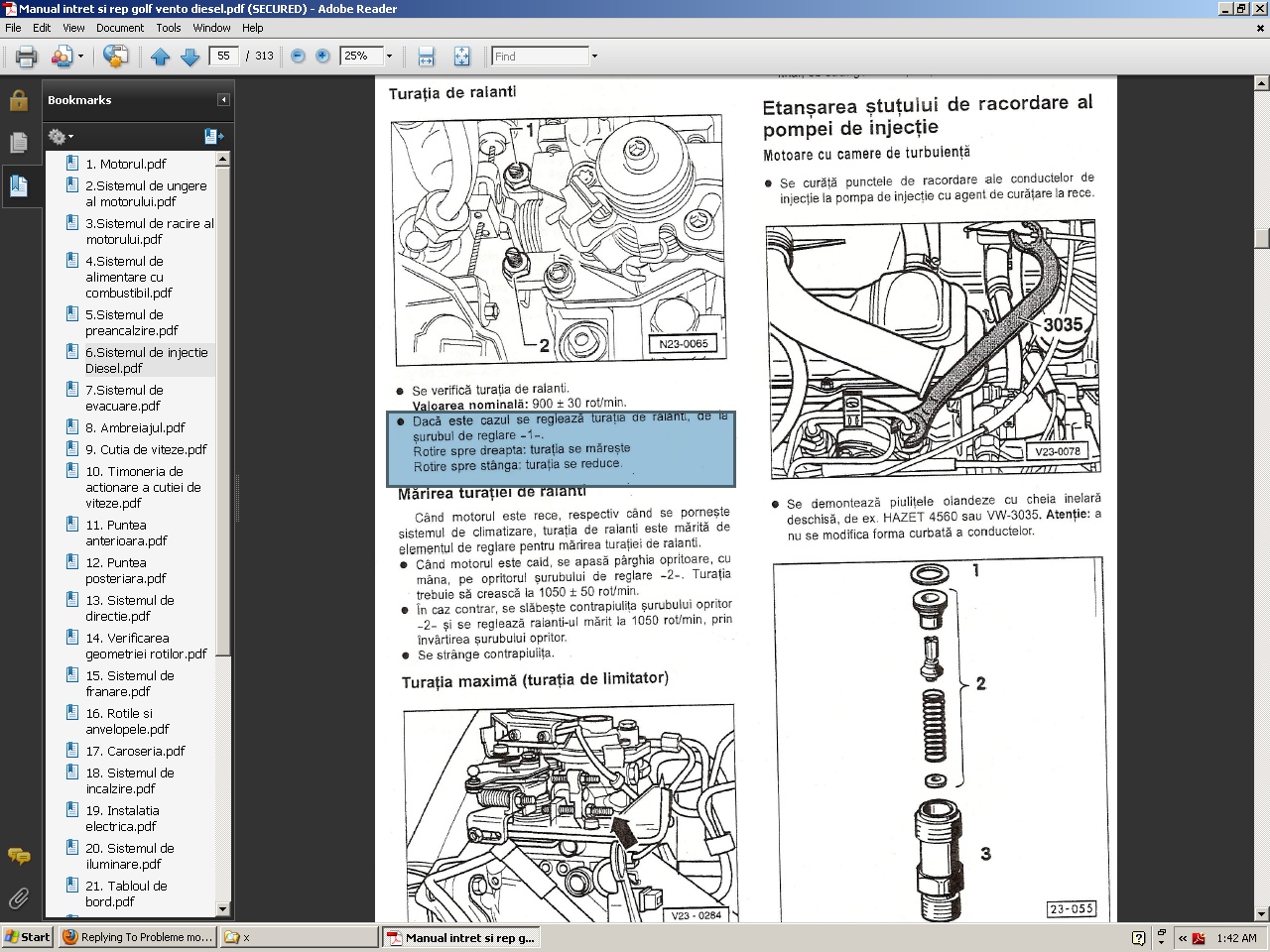
Task: Open the Collaborate dropdown arrow
Action: pyautogui.click(x=80, y=57)
